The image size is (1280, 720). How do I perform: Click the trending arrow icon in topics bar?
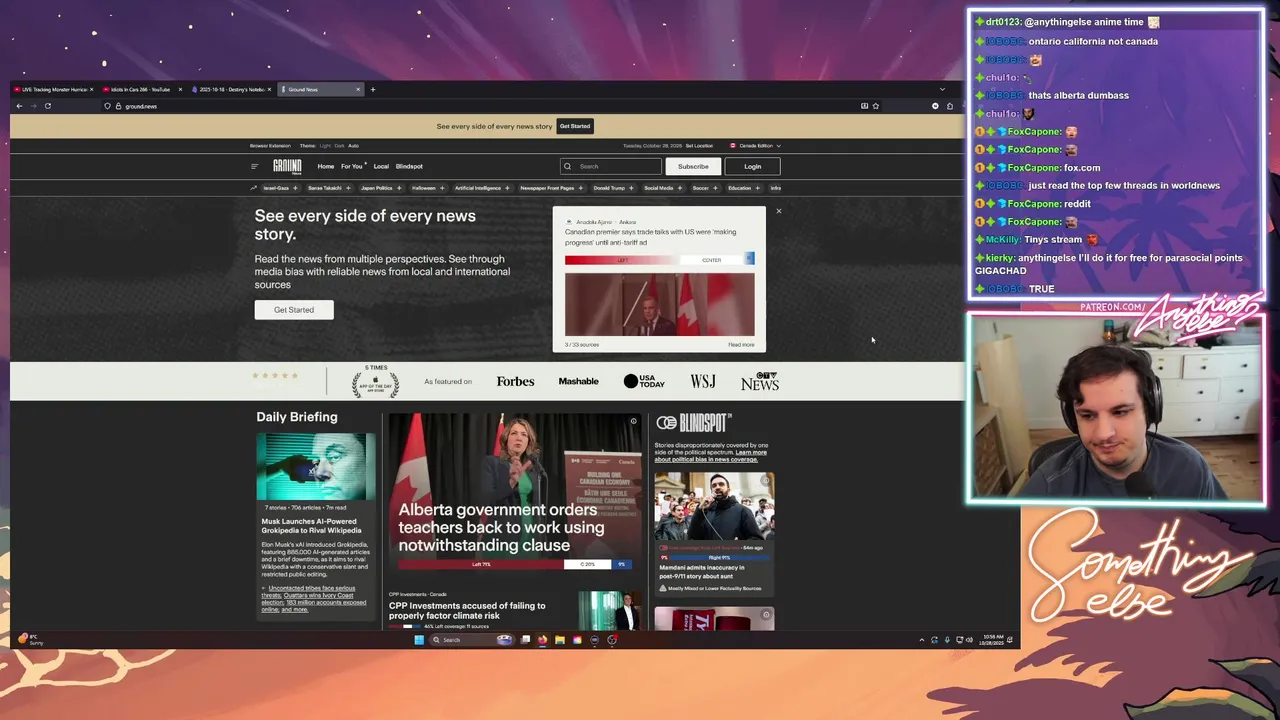pyautogui.click(x=254, y=188)
